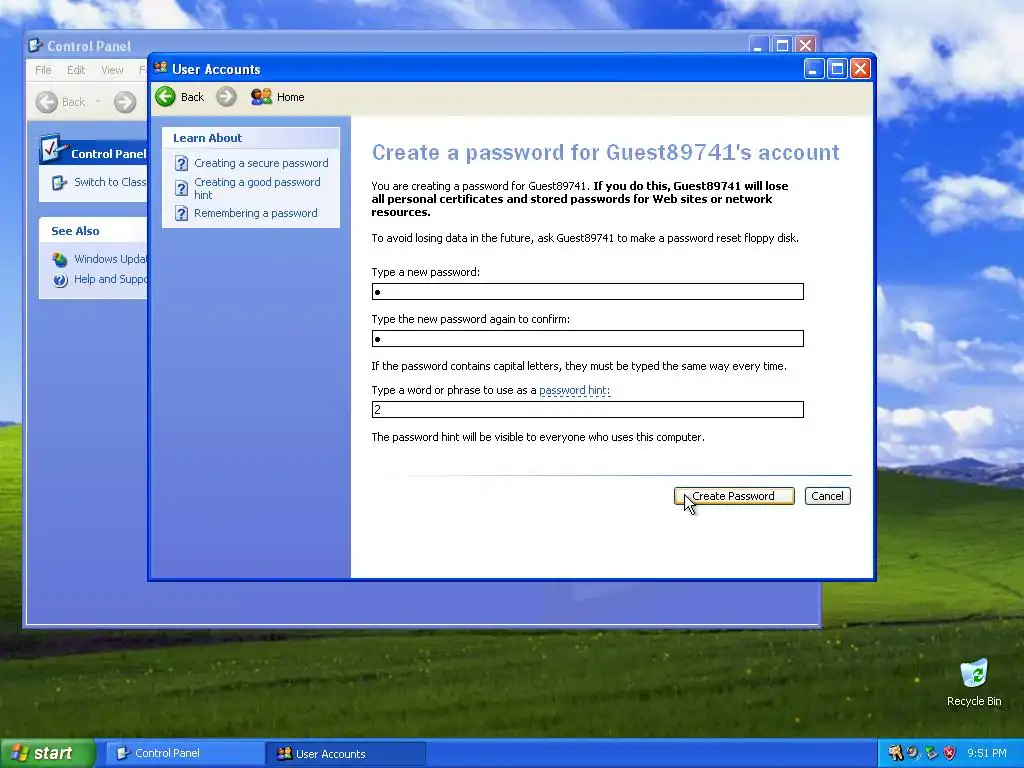The height and width of the screenshot is (768, 1024).
Task: Click the Create a password heading text
Action: point(605,153)
